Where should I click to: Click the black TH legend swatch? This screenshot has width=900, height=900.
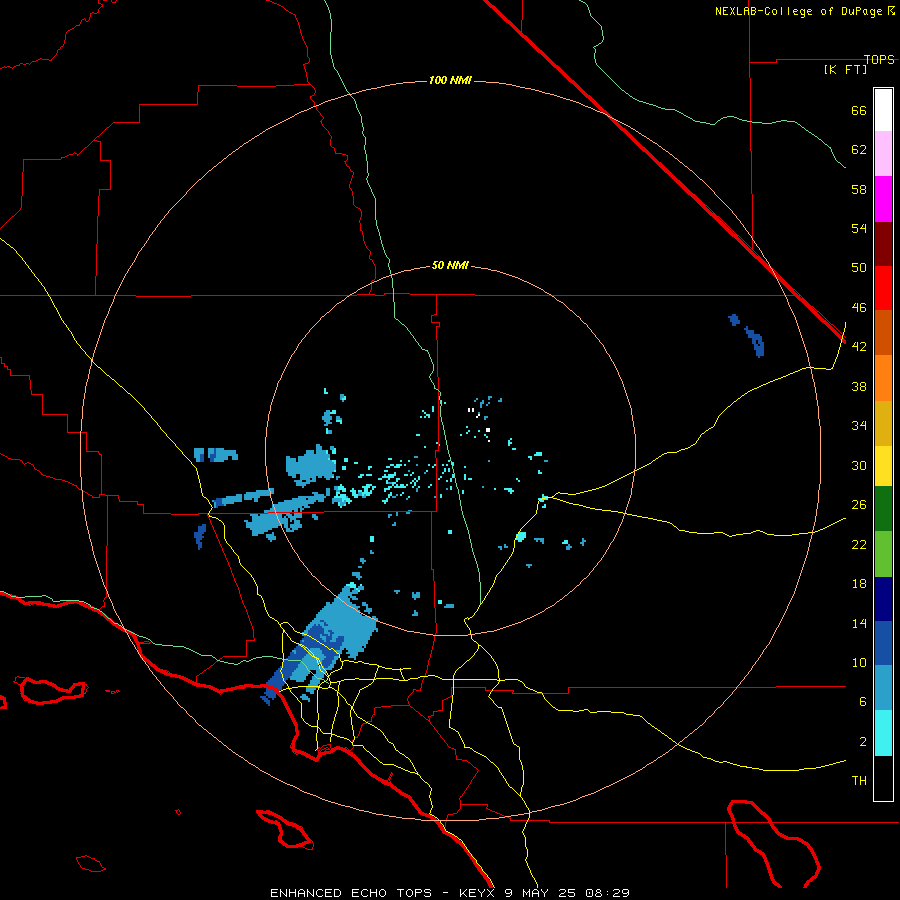coord(883,778)
